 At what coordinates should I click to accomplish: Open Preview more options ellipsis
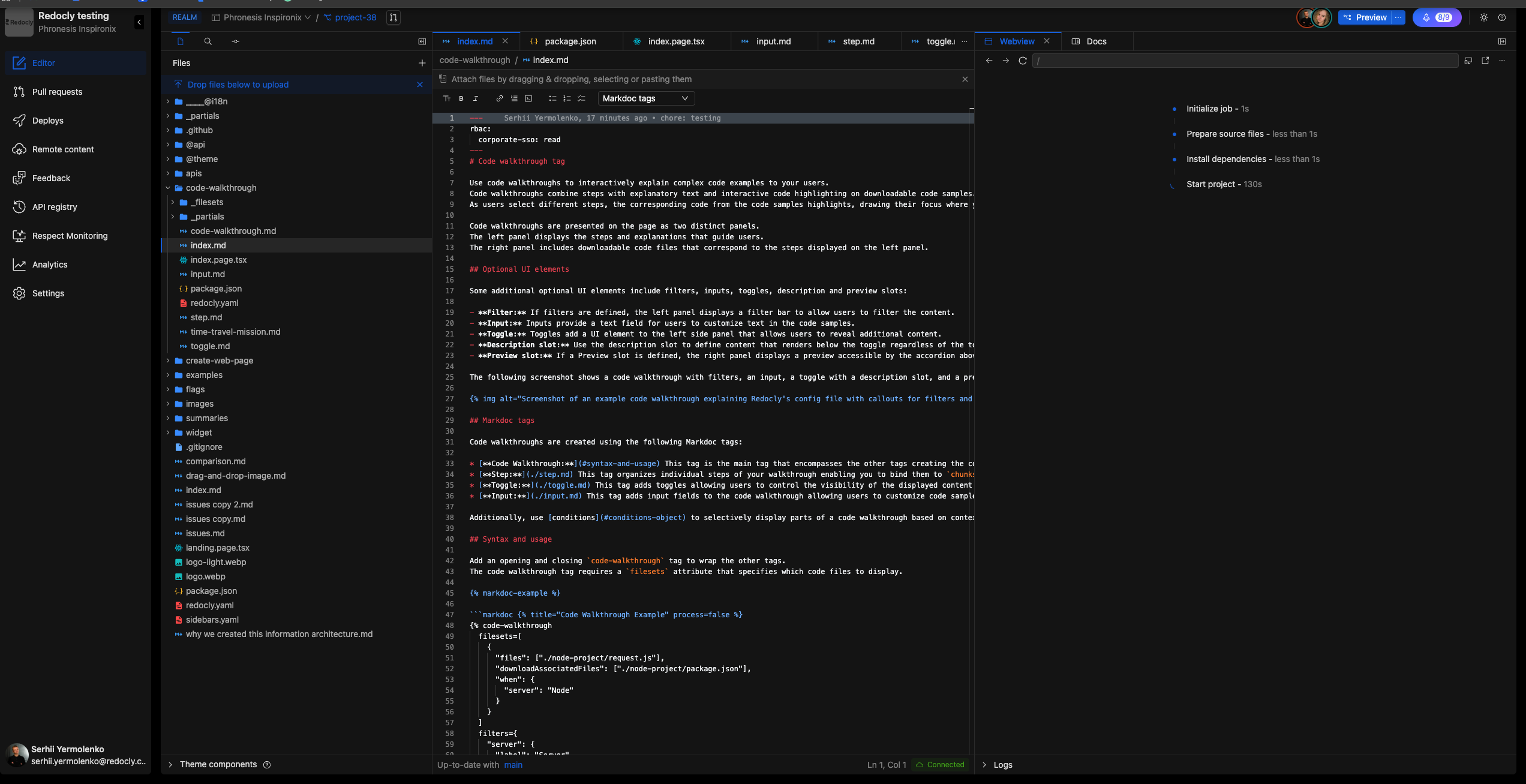tap(1398, 17)
